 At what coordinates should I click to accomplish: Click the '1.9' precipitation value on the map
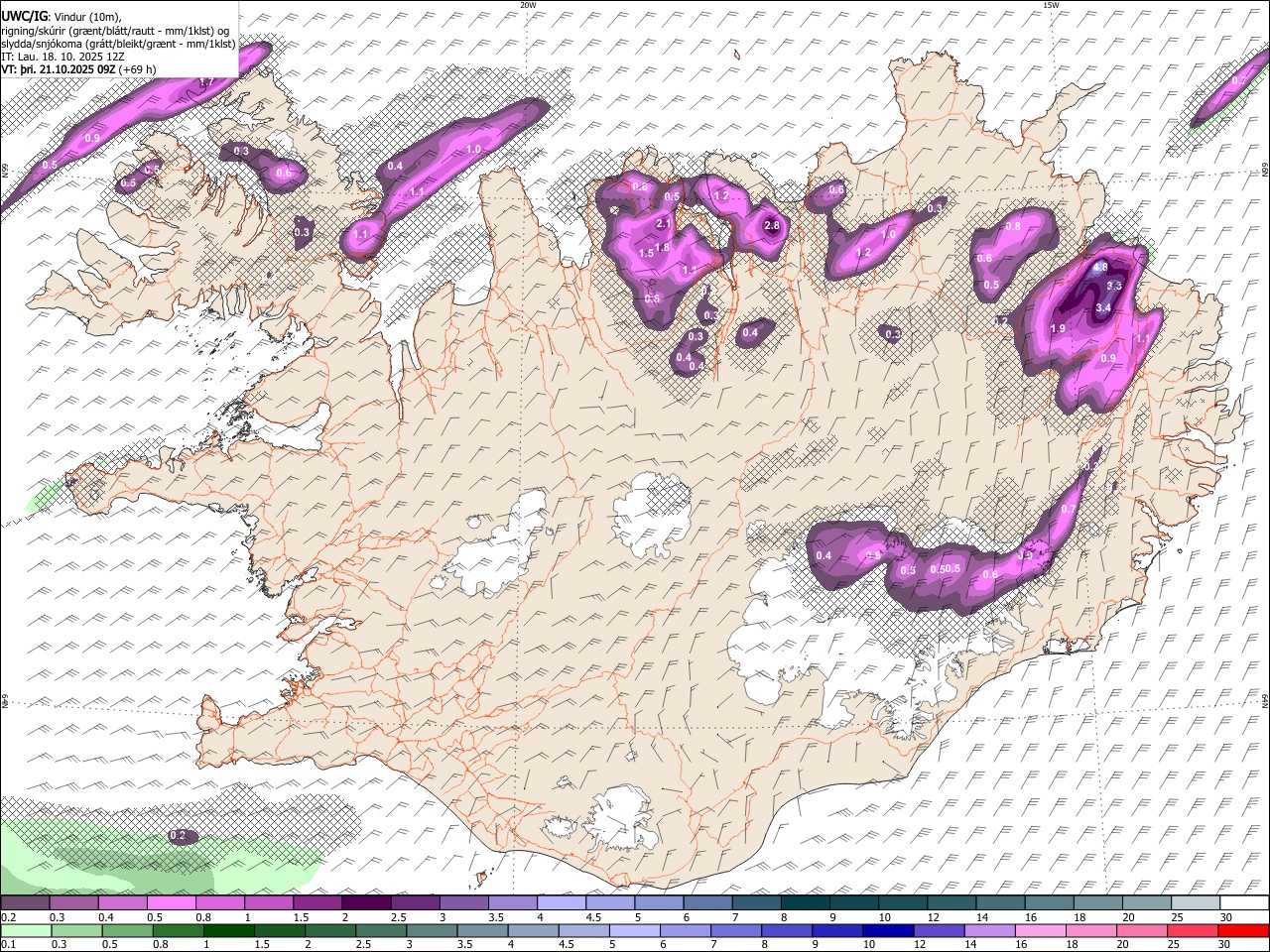(1058, 329)
